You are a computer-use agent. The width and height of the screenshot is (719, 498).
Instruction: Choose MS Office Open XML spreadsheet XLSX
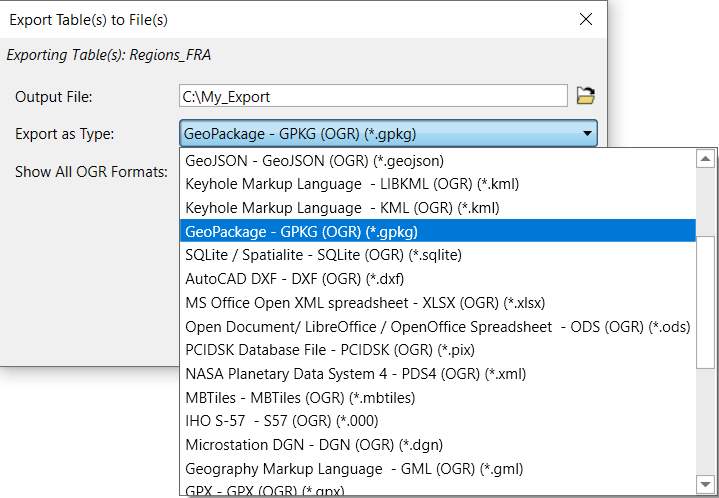(438, 303)
